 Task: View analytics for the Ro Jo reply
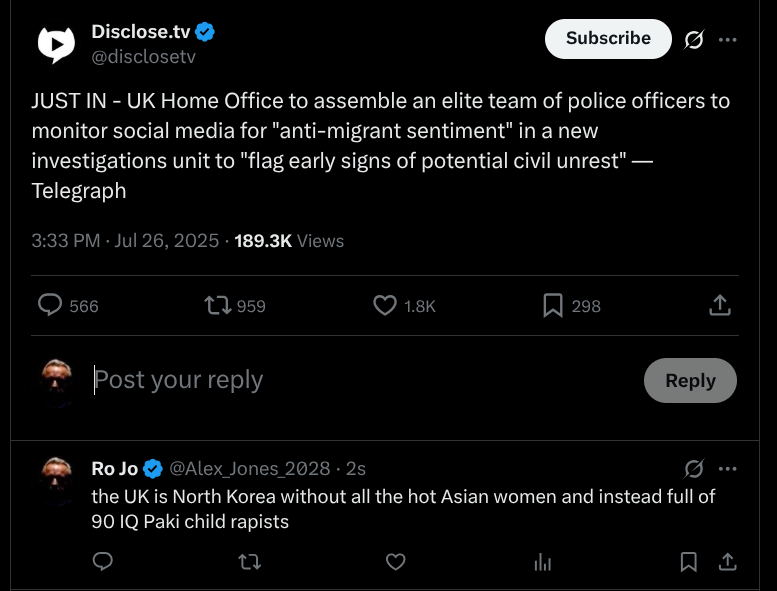coord(543,562)
